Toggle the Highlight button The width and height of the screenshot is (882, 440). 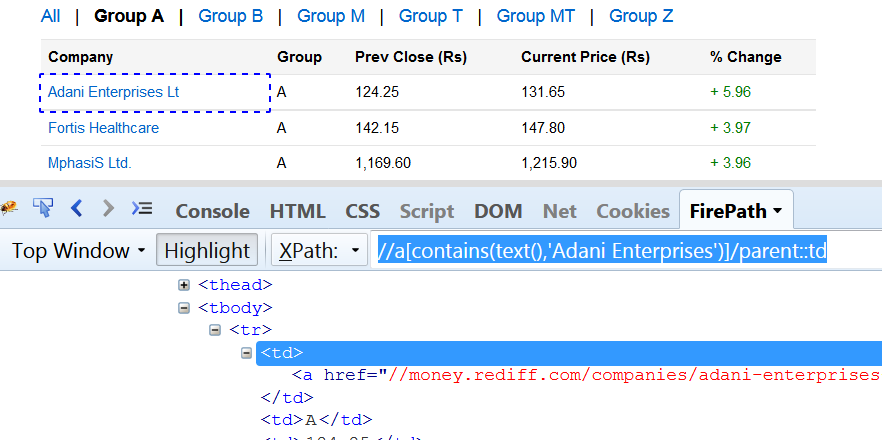(207, 250)
